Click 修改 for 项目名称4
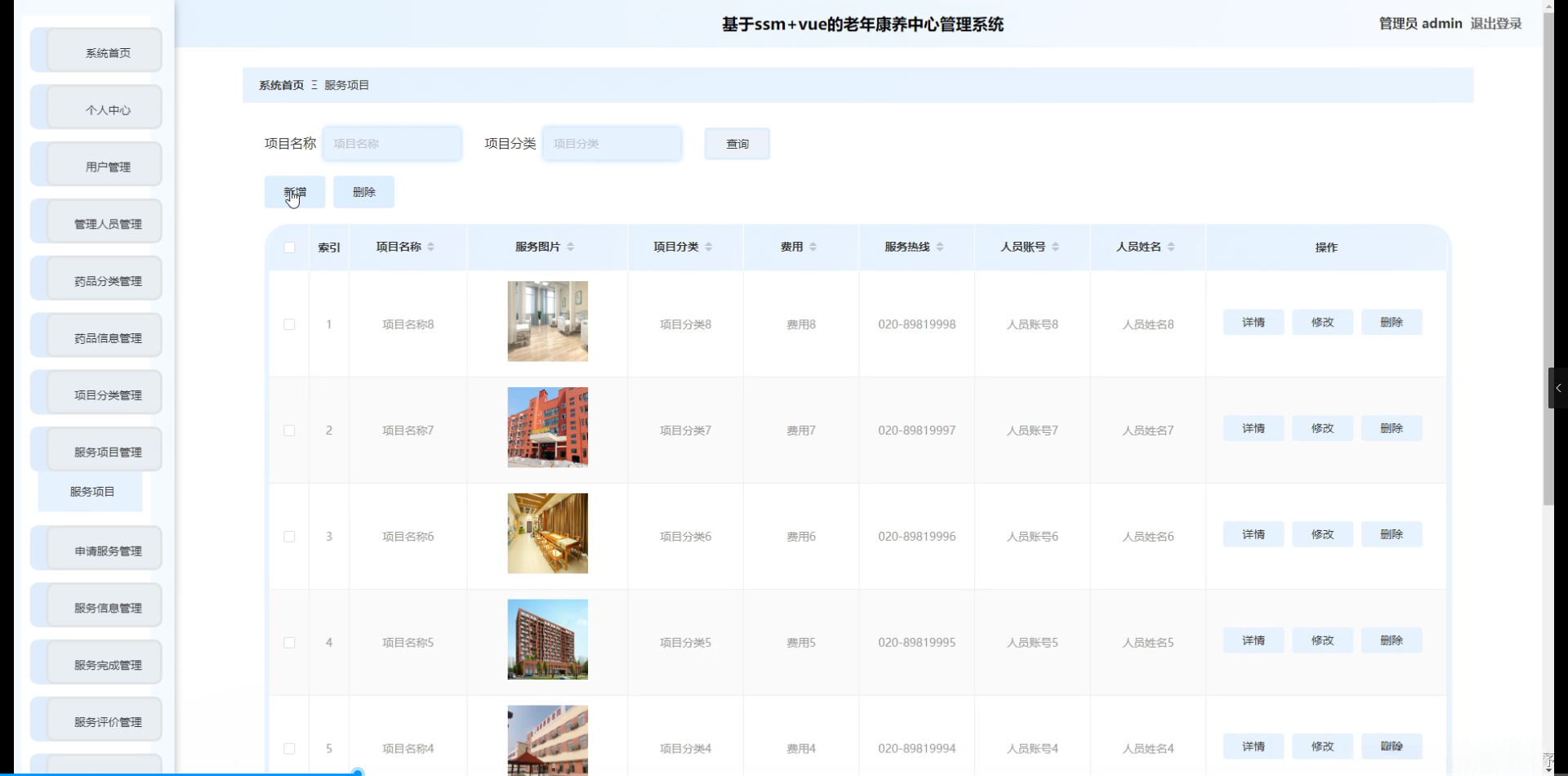Viewport: 1568px width, 776px height. click(1322, 747)
